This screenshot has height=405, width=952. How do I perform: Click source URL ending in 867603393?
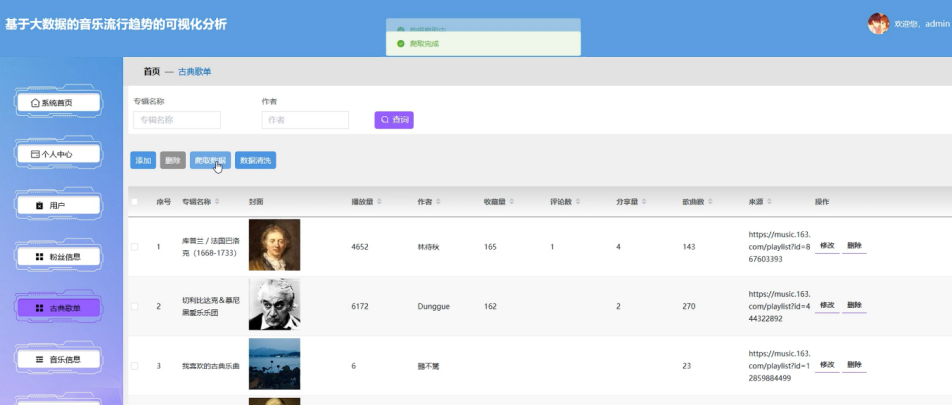tap(780, 247)
